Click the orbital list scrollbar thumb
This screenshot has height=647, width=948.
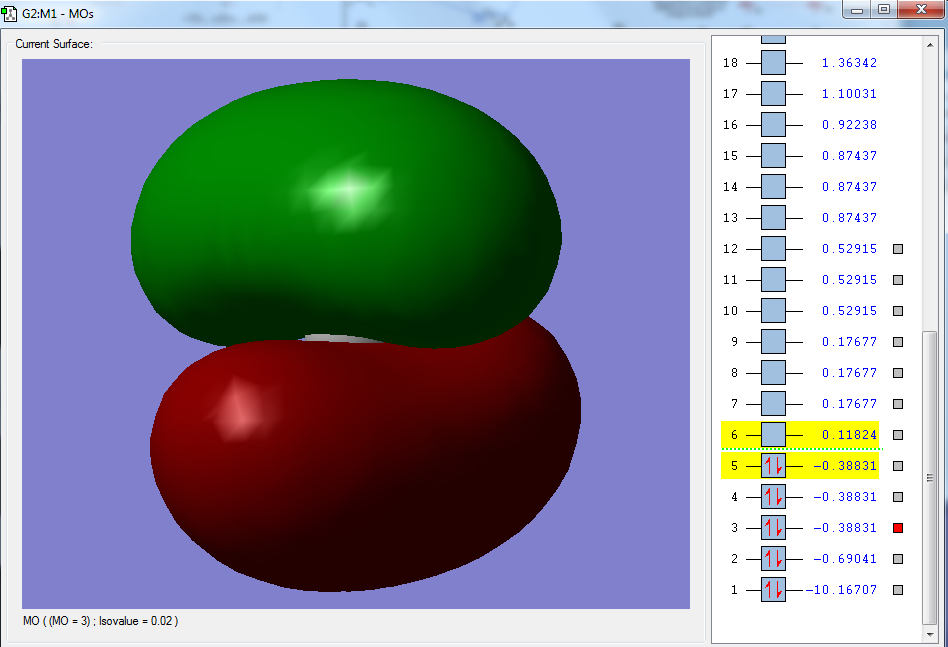pos(930,478)
